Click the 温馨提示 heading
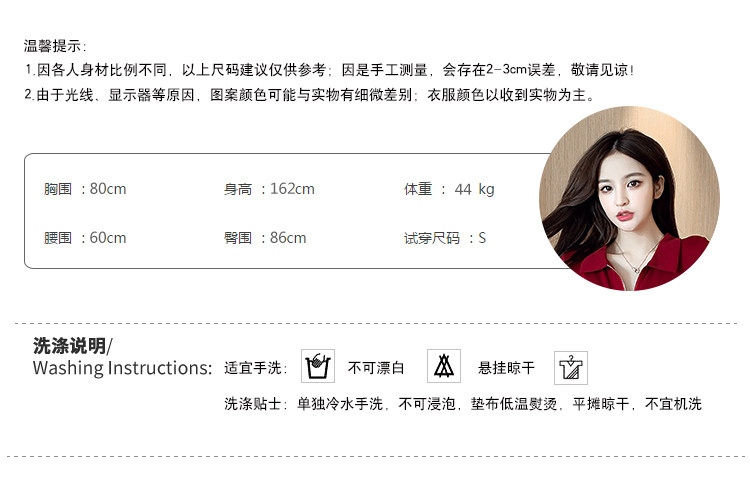The width and height of the screenshot is (750, 479). point(55,46)
